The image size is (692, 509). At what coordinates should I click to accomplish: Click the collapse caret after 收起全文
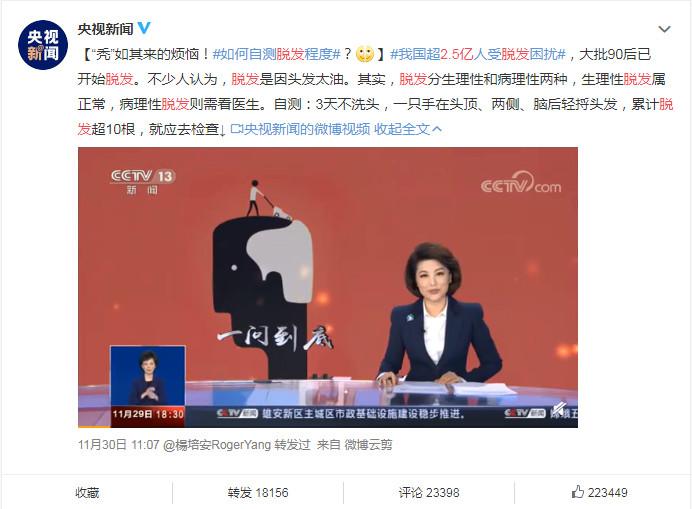point(437,129)
